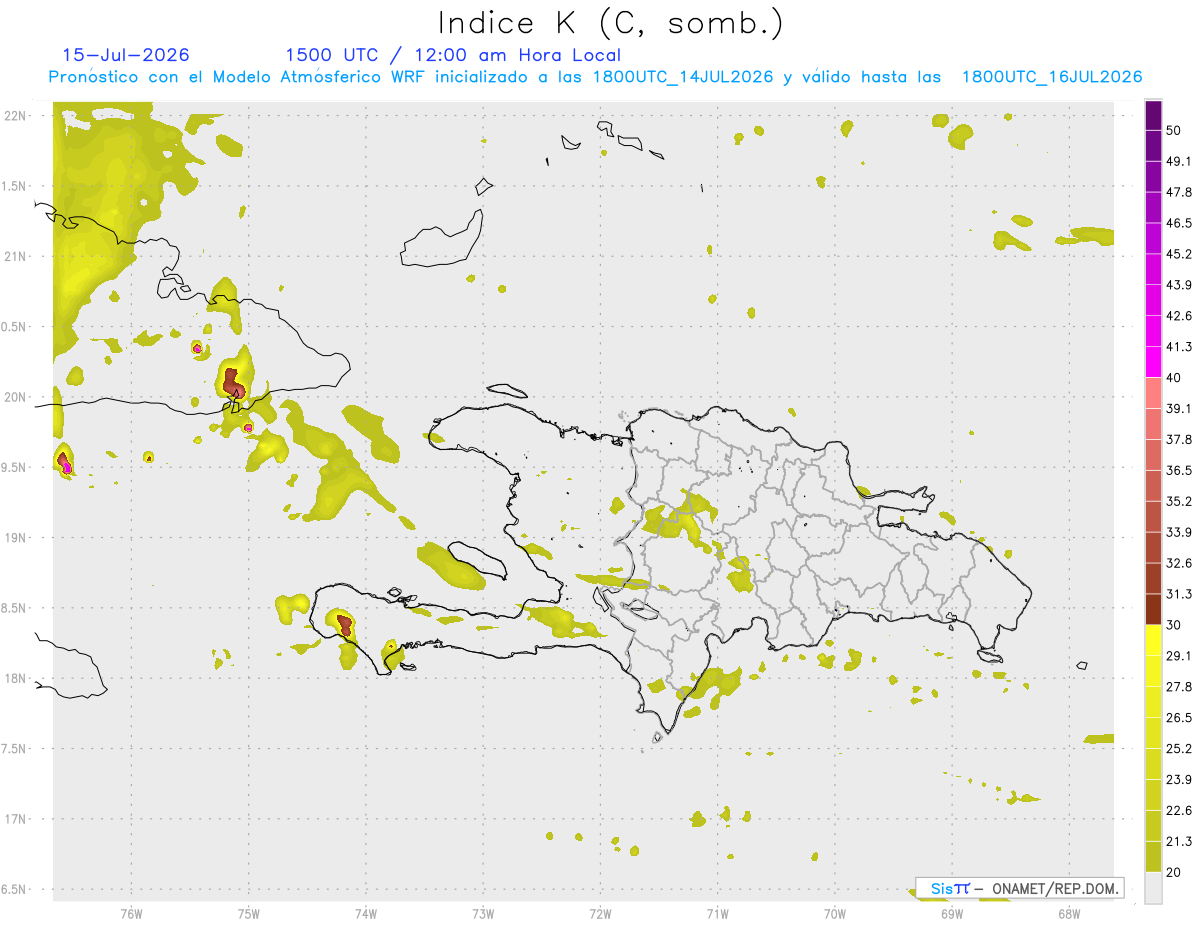Click the color bar label '45.2'
This screenshot has width=1200, height=927.
coord(1179,254)
